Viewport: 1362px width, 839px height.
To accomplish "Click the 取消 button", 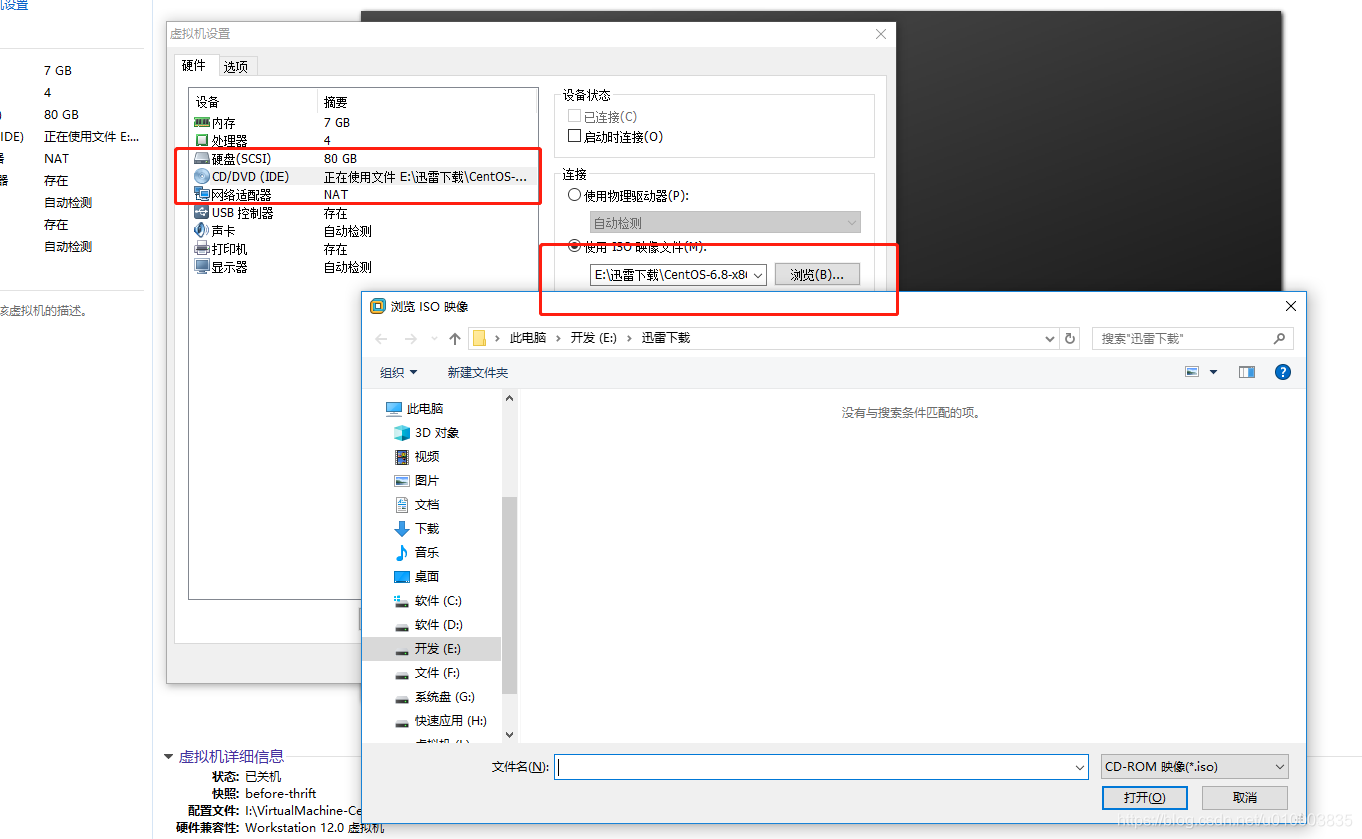I will [x=1244, y=798].
